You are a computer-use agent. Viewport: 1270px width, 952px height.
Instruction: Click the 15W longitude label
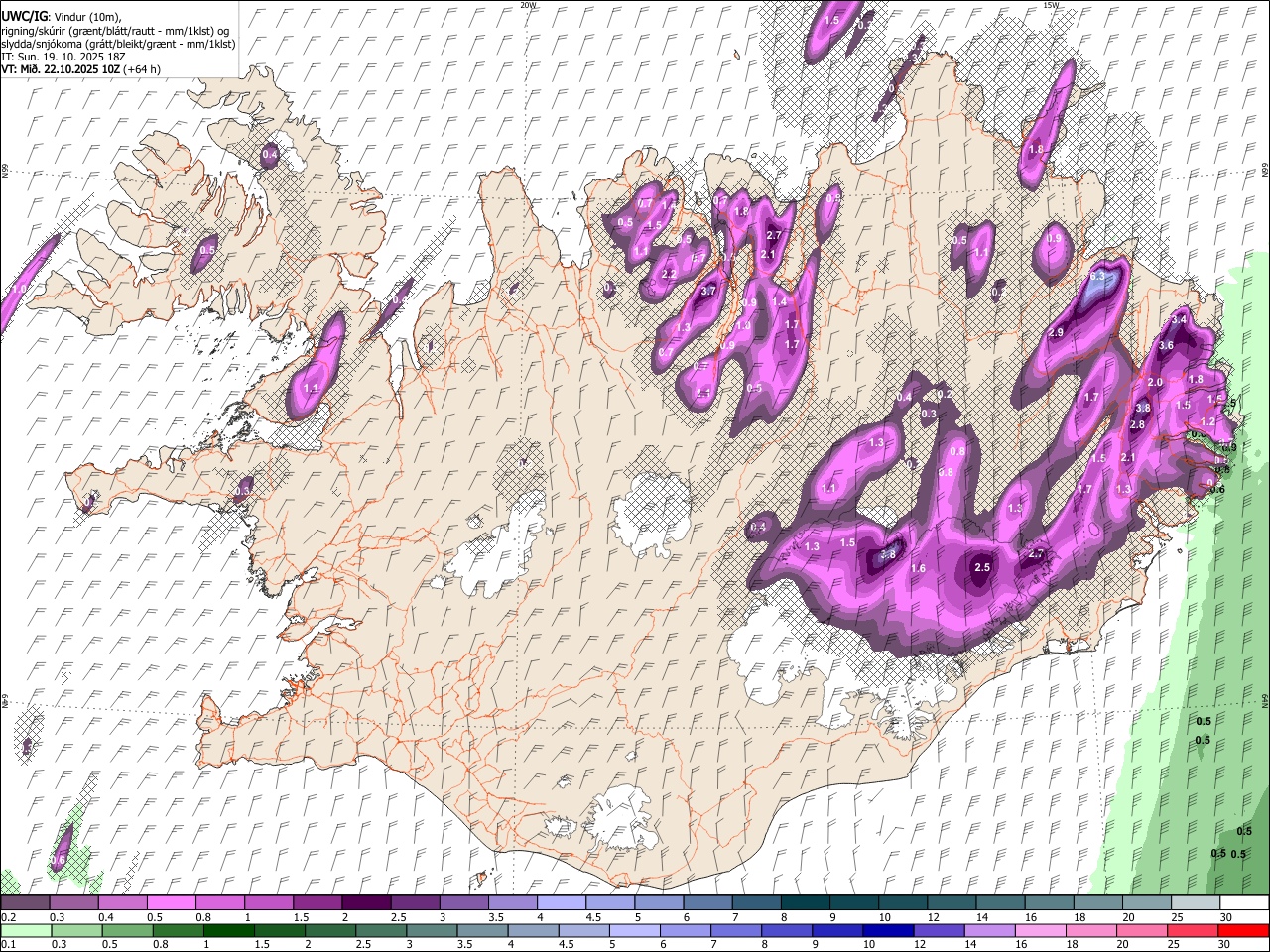[x=1051, y=5]
